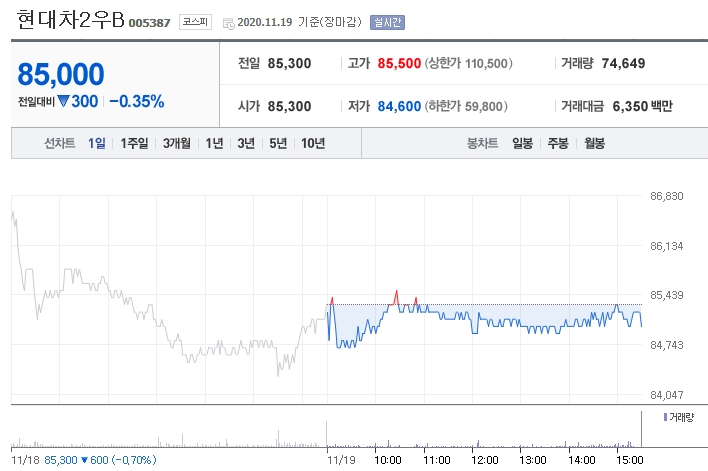Screen dimensions: 708x471
Task: Select the 1일 line chart tab
Action: tap(97, 143)
